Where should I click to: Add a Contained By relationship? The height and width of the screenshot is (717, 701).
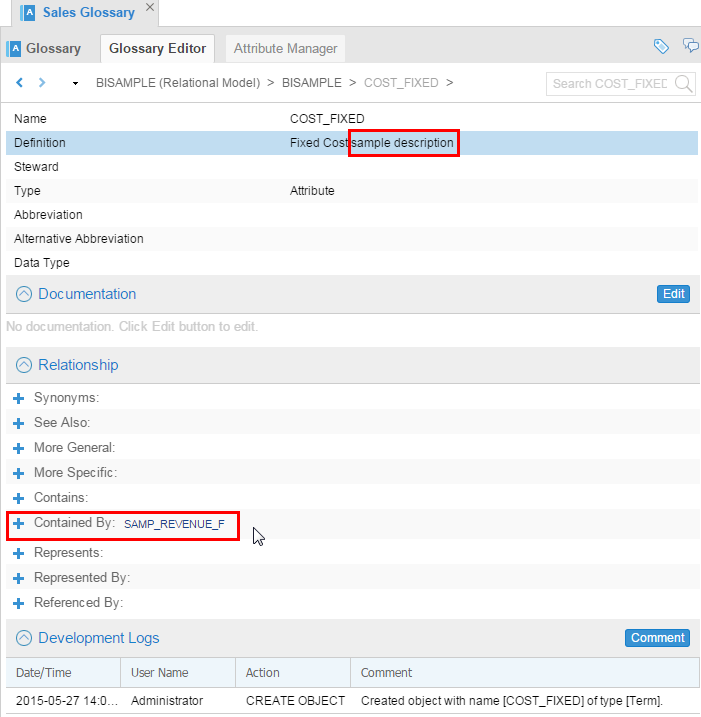[19, 523]
